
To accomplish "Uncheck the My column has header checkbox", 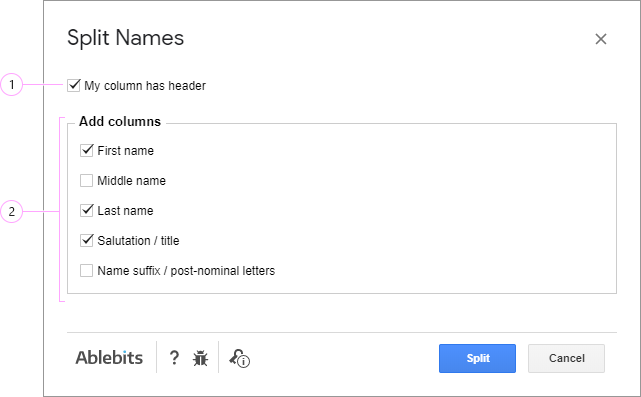I will click(x=74, y=85).
